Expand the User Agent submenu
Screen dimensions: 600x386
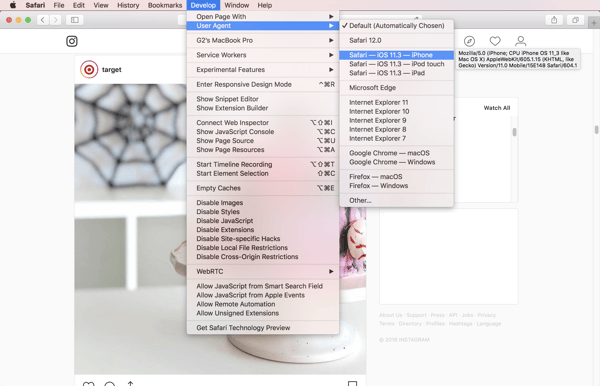[262, 26]
